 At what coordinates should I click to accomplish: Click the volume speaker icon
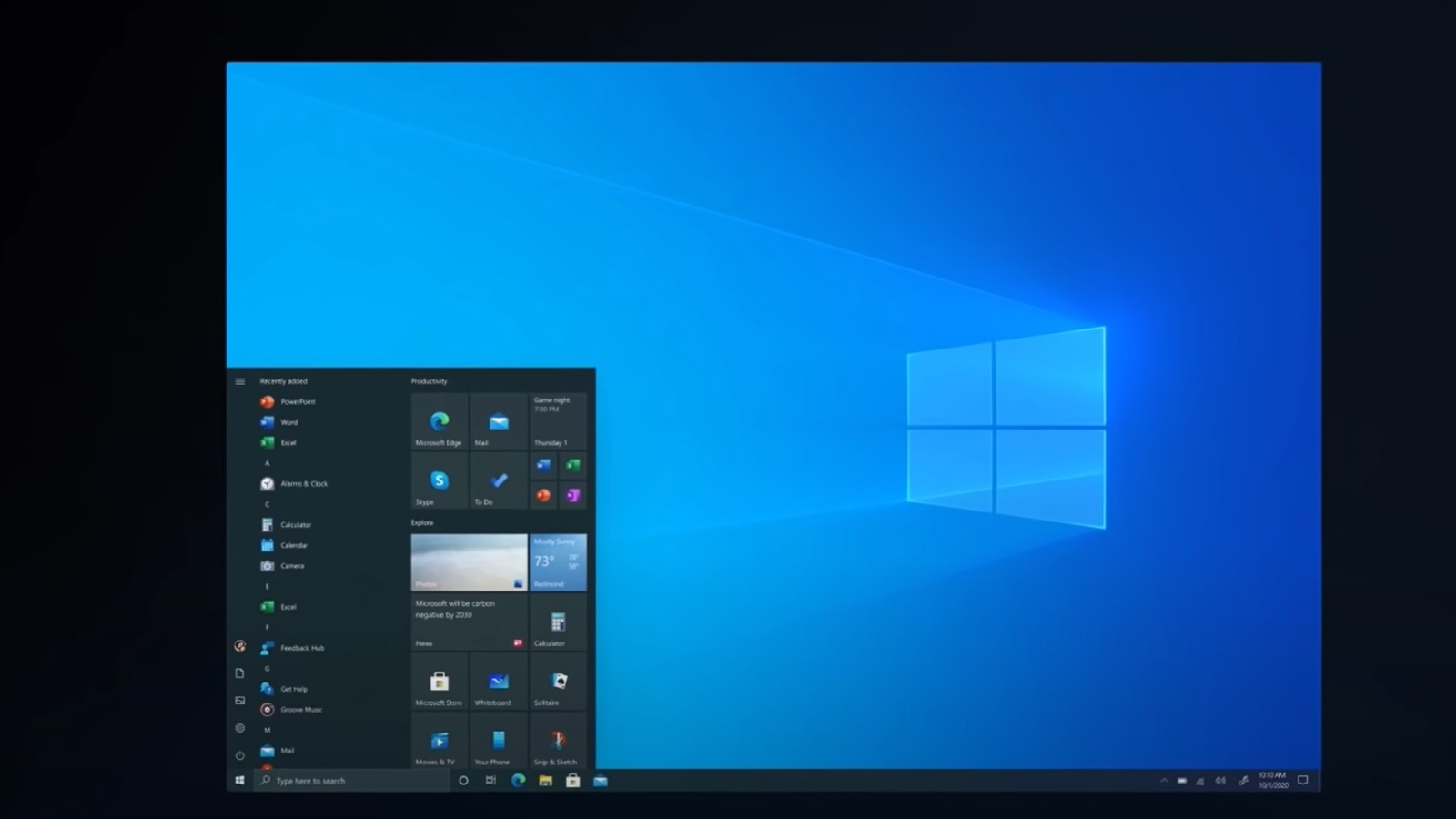click(x=1220, y=781)
